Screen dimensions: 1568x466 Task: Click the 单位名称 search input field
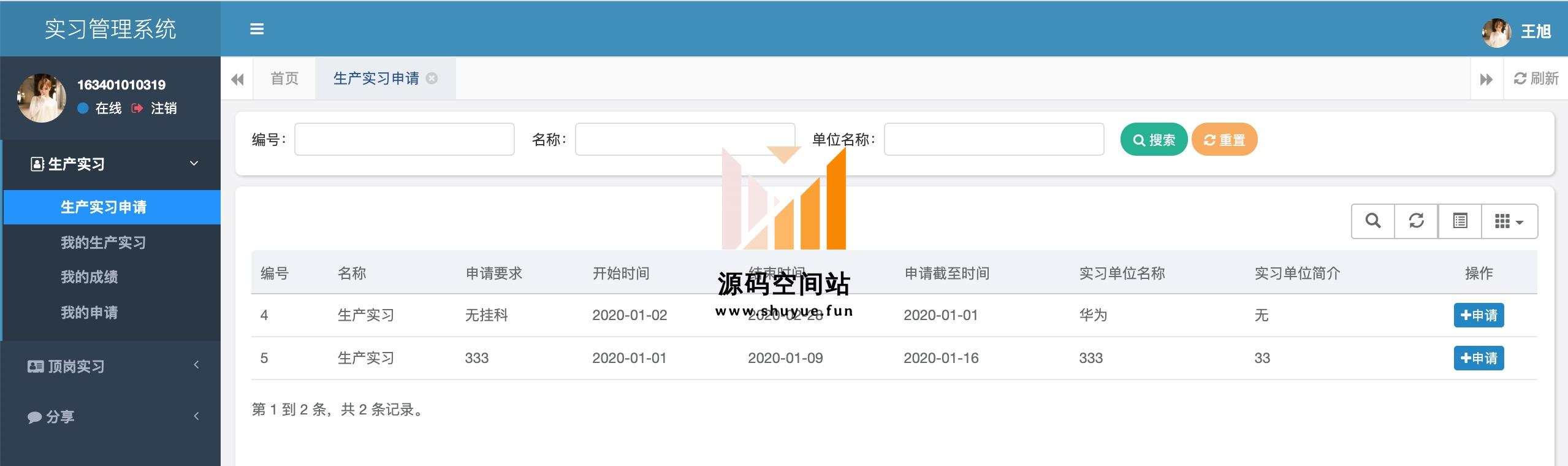pyautogui.click(x=994, y=139)
